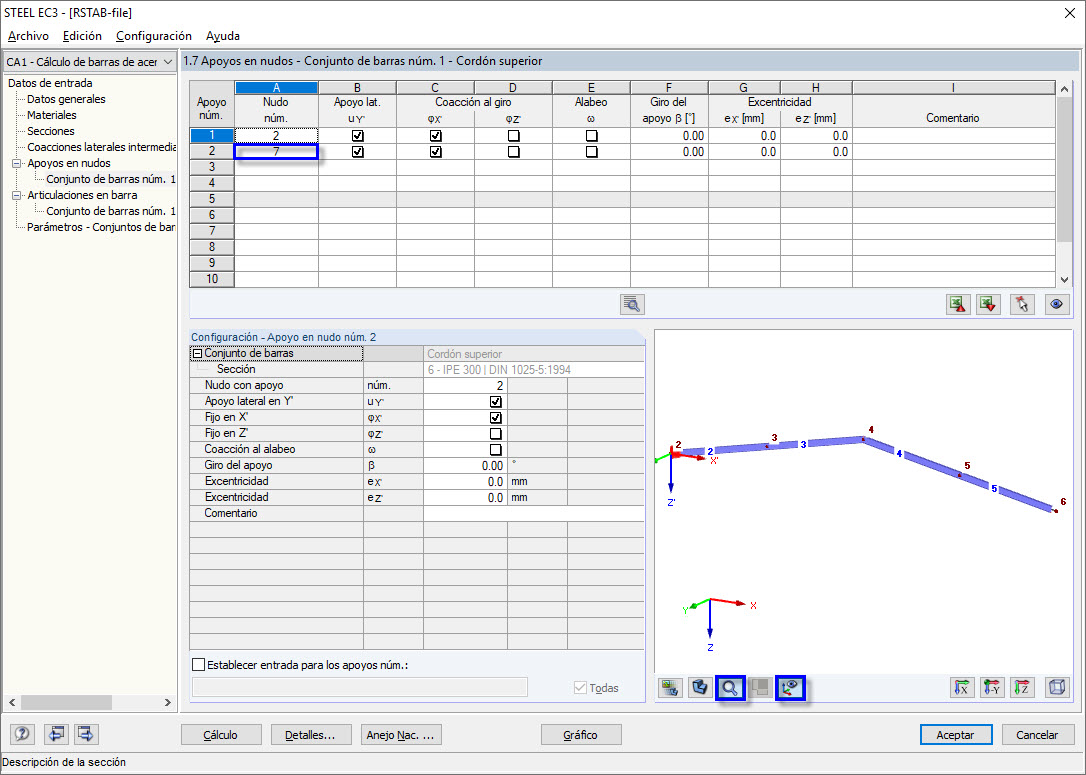Screen dimensions: 1086x775
Task: Close the STEEL EC3 window
Action: (x=1069, y=13)
